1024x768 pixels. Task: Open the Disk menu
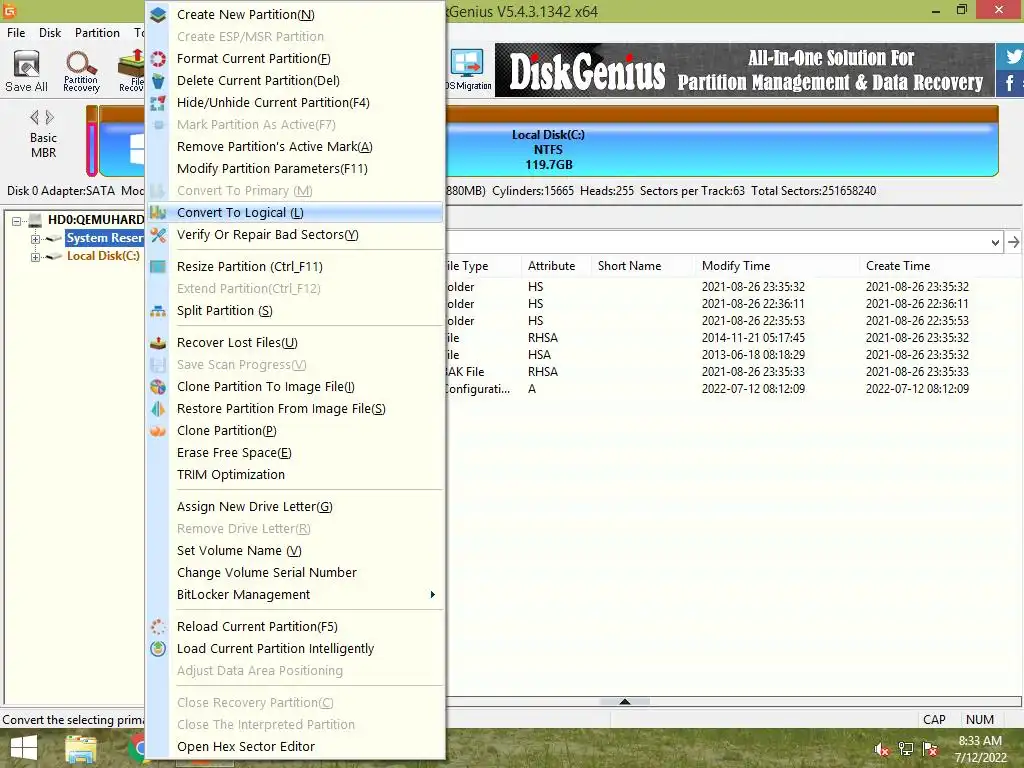click(x=50, y=33)
